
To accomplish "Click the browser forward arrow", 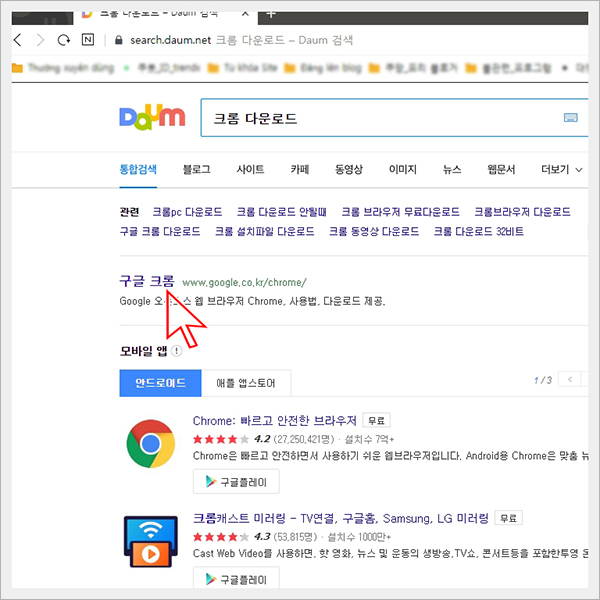I will tap(40, 40).
